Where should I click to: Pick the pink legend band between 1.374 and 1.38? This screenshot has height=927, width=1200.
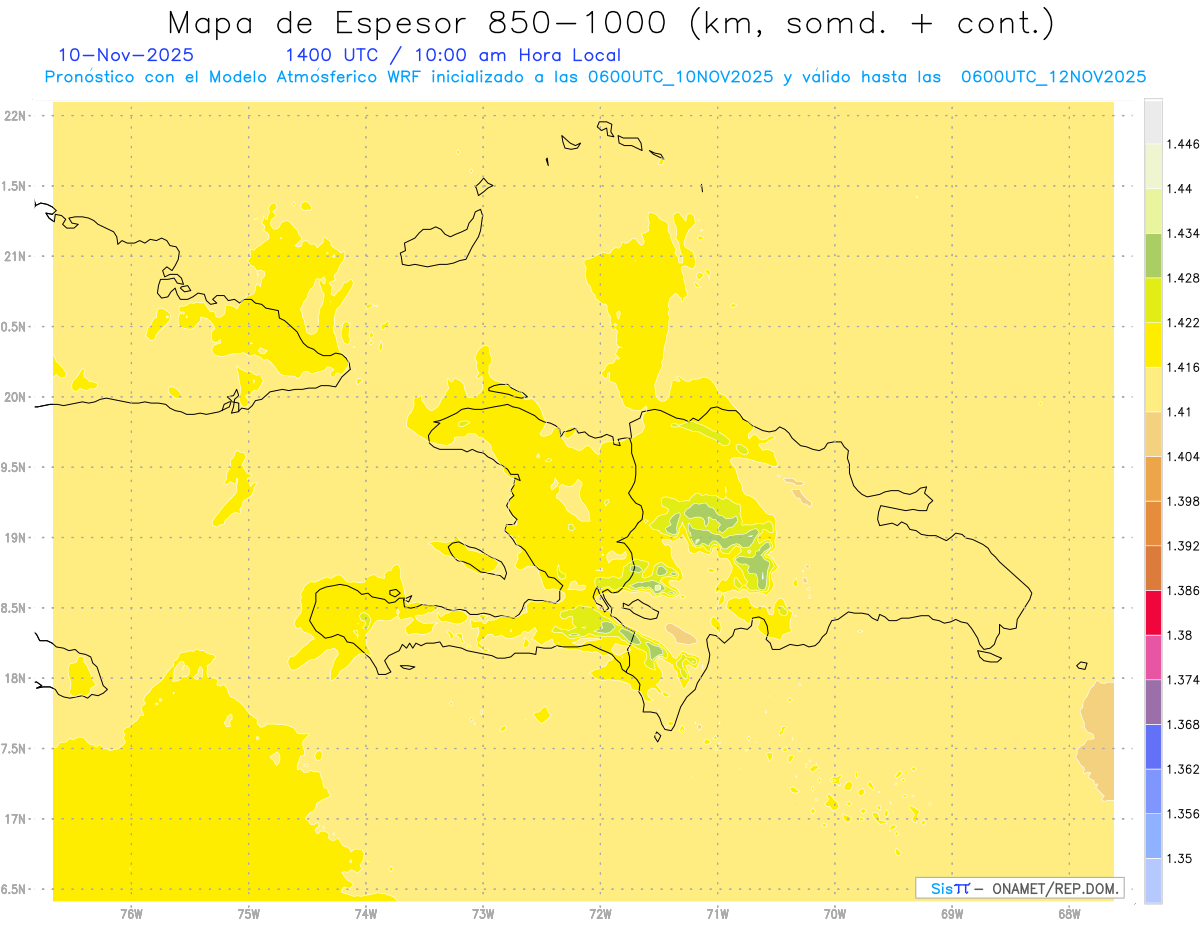[1153, 658]
